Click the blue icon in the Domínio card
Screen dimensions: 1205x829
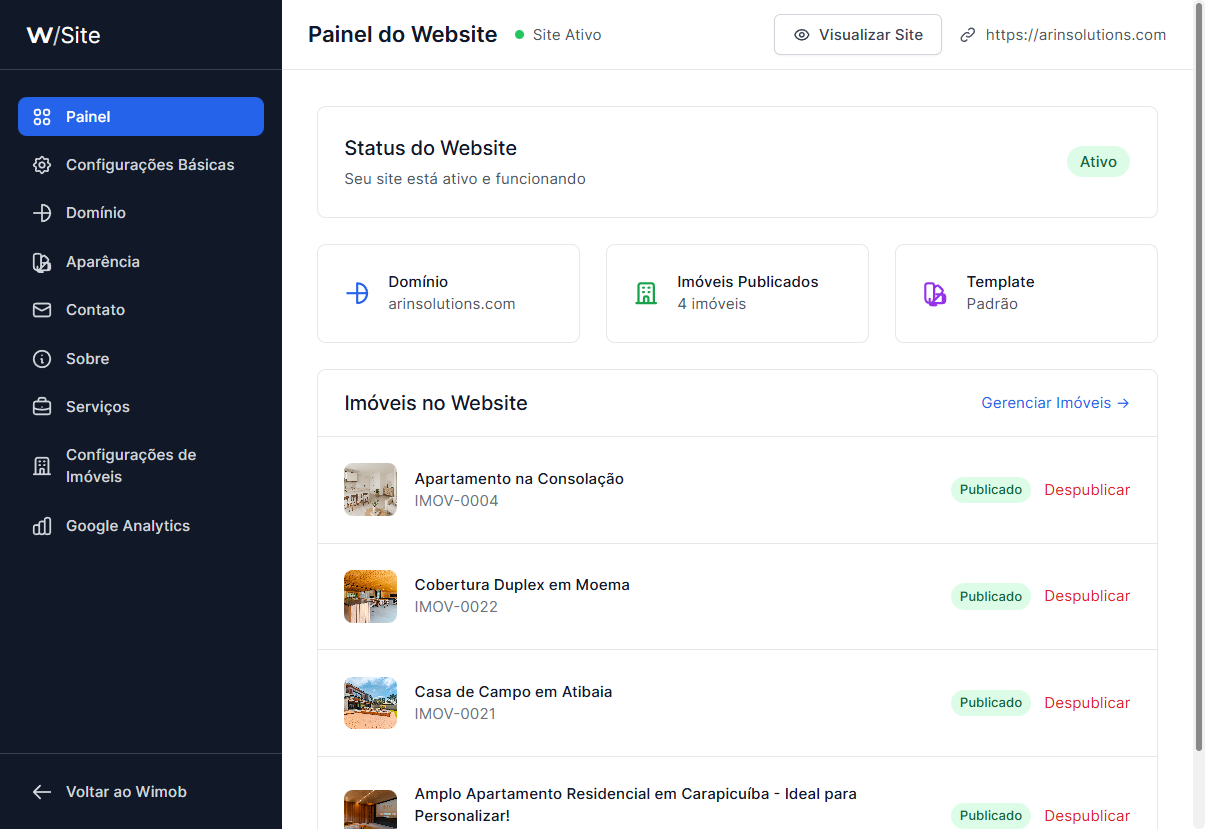[x=357, y=293]
